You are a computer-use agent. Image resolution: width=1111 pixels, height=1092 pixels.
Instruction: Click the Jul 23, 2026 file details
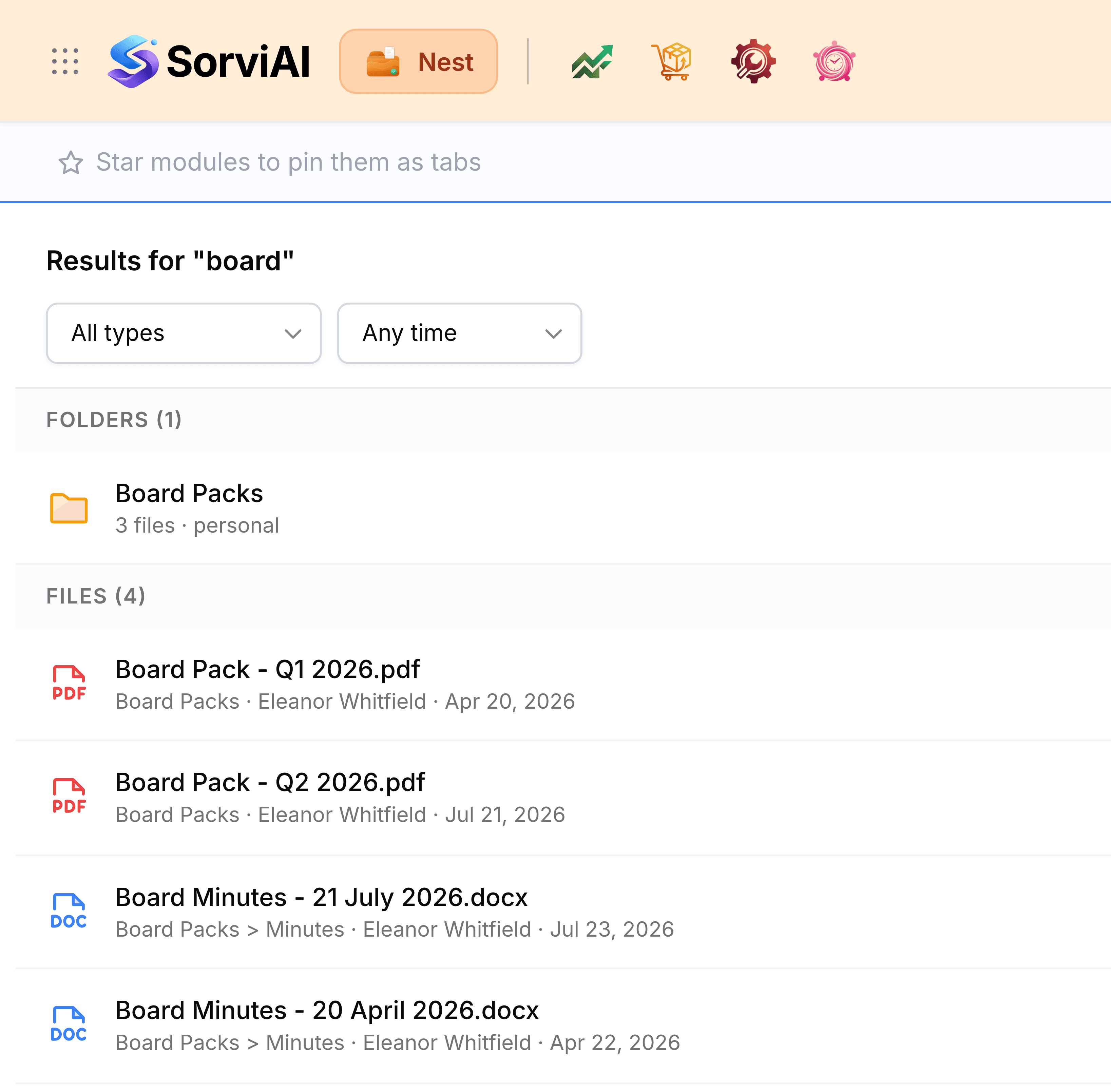click(x=395, y=930)
